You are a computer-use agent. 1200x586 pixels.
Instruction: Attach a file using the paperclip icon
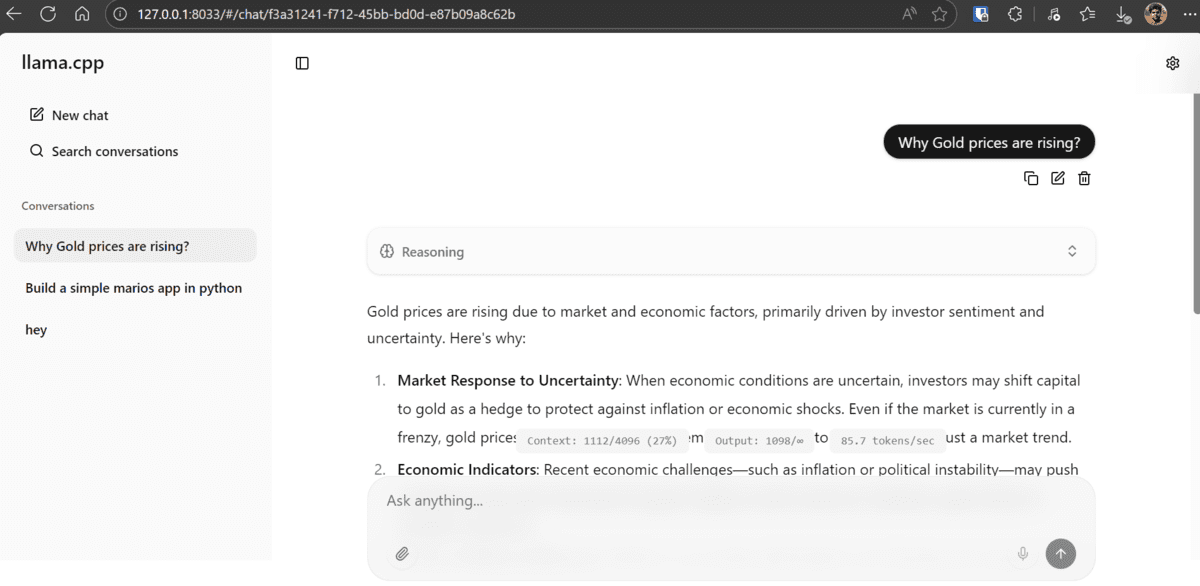pos(402,553)
